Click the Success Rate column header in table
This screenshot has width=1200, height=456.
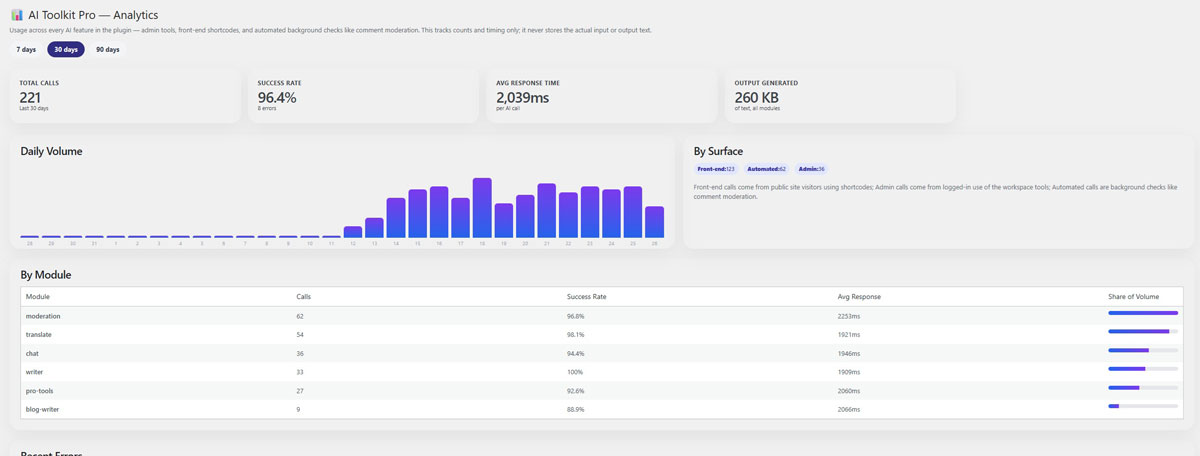coord(586,297)
